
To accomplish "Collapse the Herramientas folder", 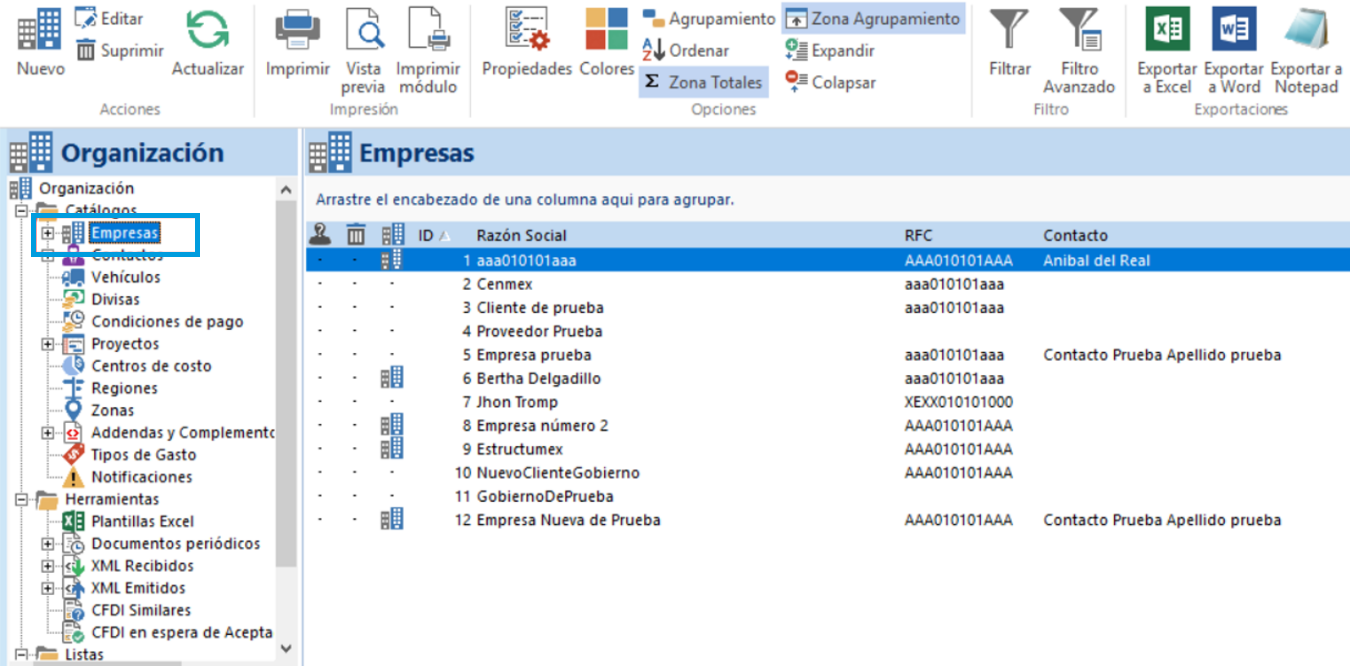I will coord(20,499).
